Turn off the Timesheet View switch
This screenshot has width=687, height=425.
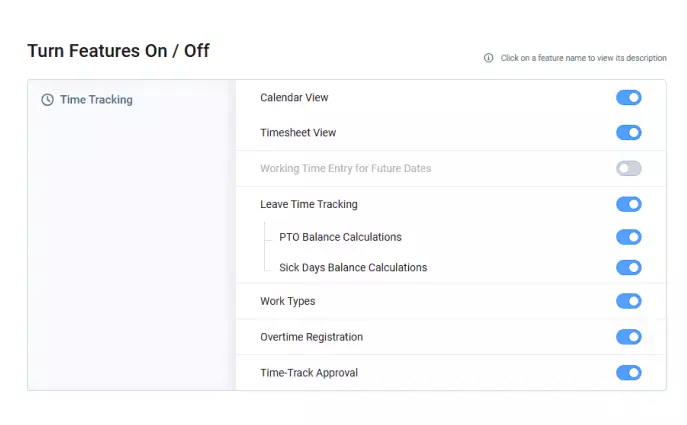(x=628, y=133)
